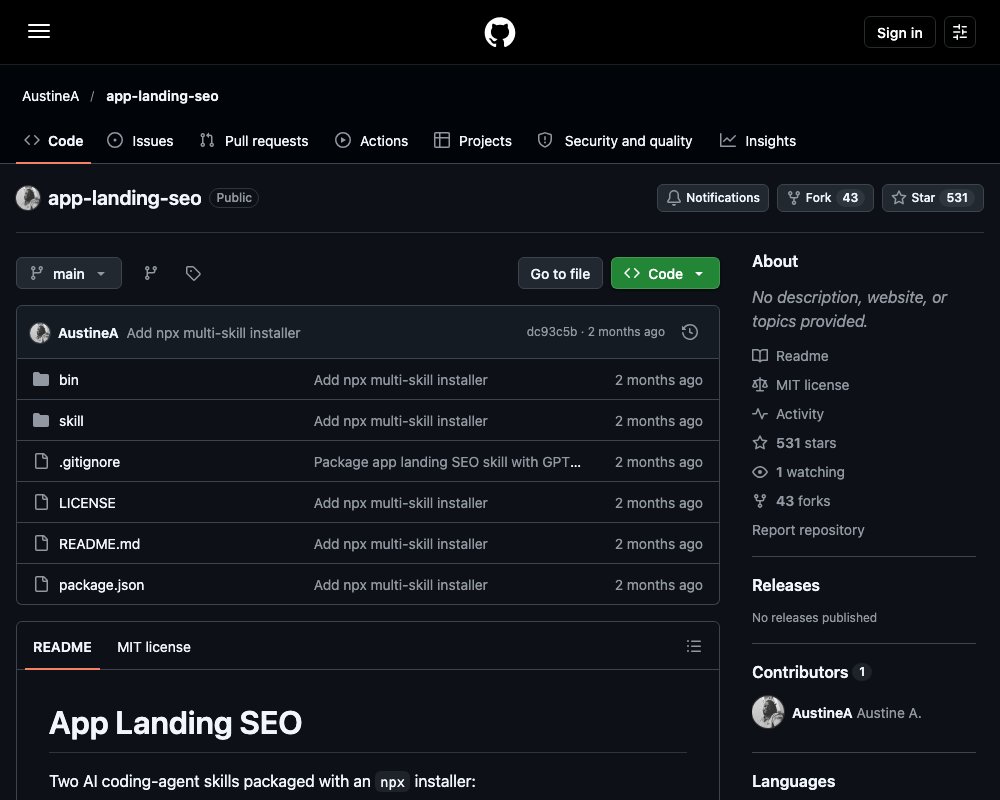View the Insights tab
Viewport: 1000px width, 800px height.
(x=758, y=141)
